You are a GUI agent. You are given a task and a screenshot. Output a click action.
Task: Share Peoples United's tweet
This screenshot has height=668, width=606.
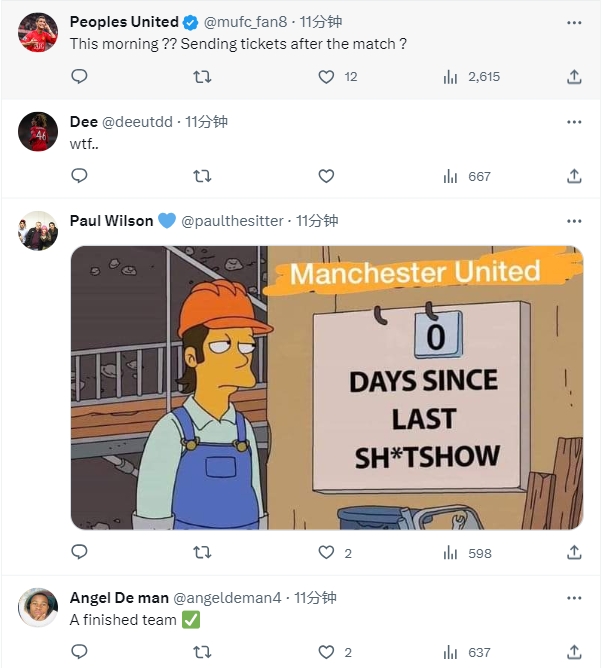tap(574, 77)
